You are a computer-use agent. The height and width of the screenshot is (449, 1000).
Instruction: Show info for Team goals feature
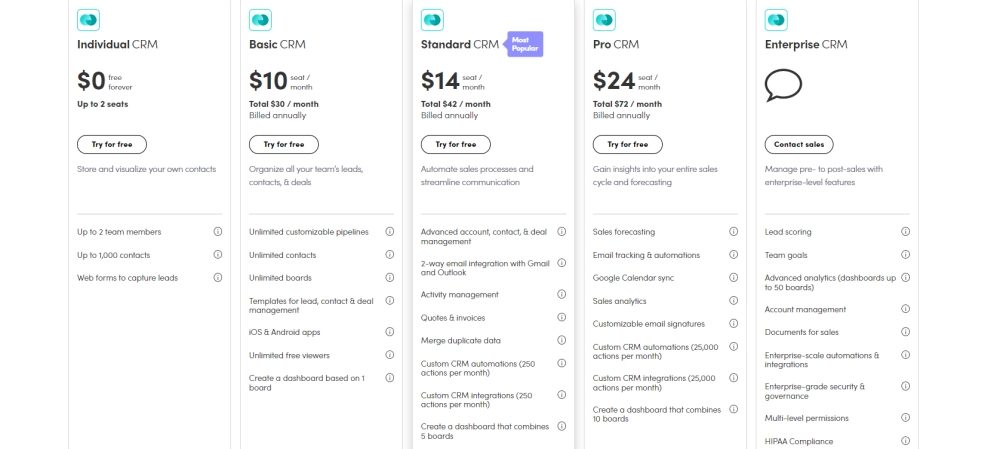[x=905, y=255]
